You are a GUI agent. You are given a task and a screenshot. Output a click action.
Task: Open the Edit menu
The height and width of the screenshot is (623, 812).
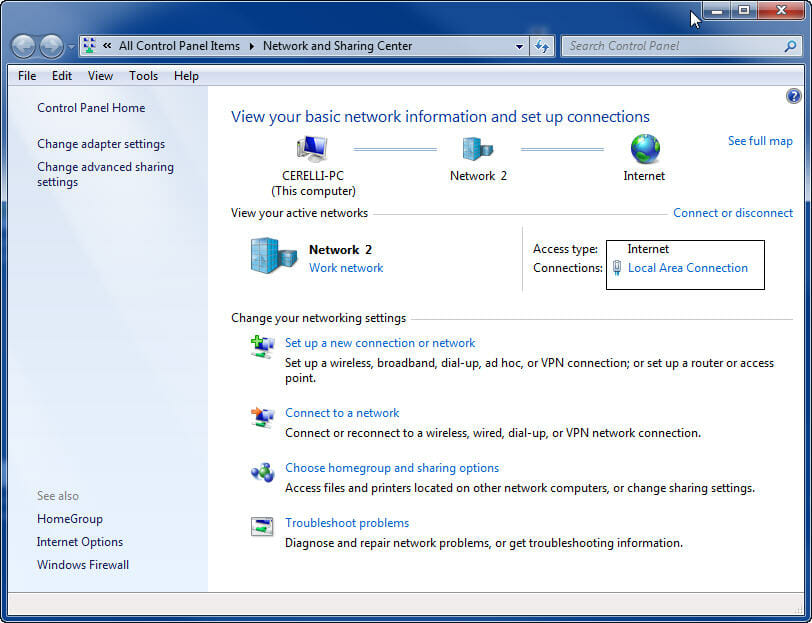coord(62,76)
